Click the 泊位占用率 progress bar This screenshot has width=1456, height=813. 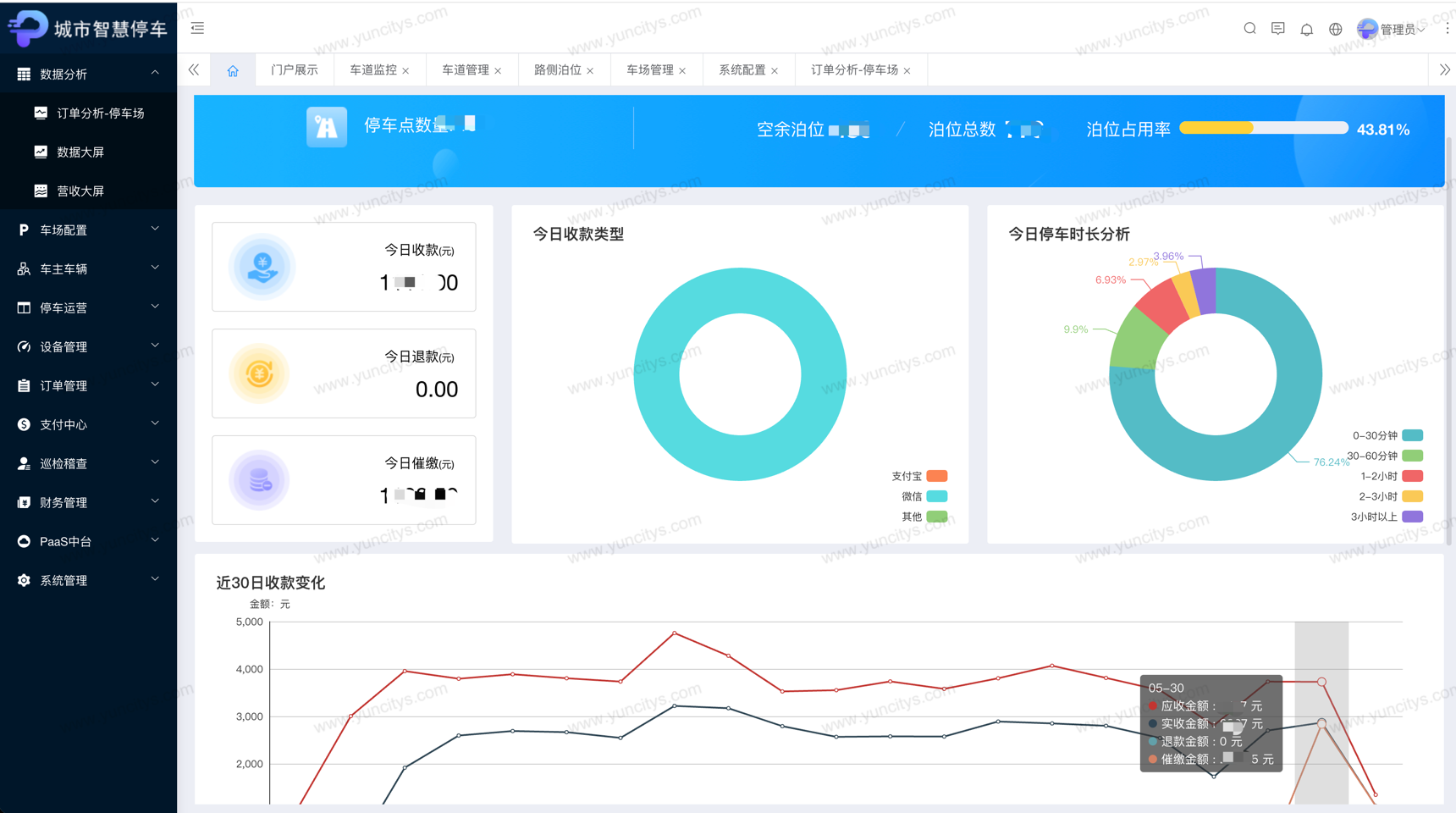click(x=1264, y=128)
